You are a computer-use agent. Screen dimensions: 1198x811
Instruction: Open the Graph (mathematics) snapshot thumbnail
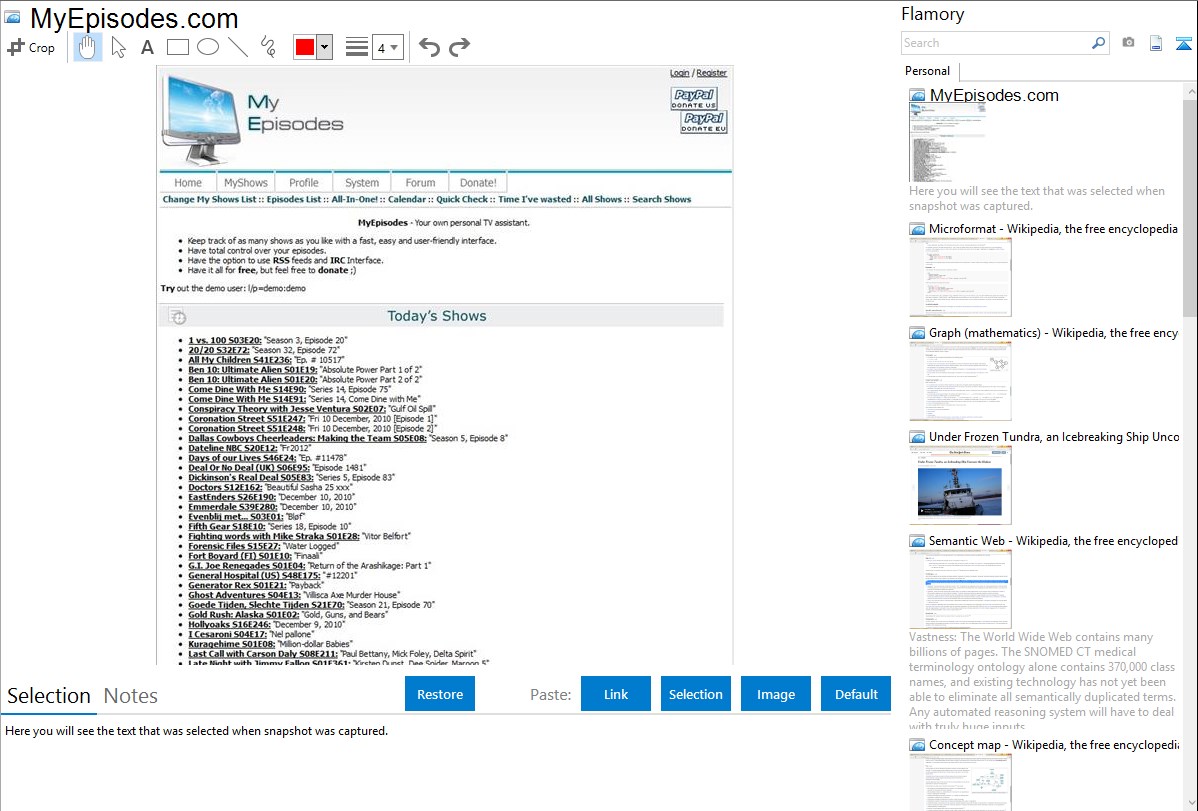point(960,381)
